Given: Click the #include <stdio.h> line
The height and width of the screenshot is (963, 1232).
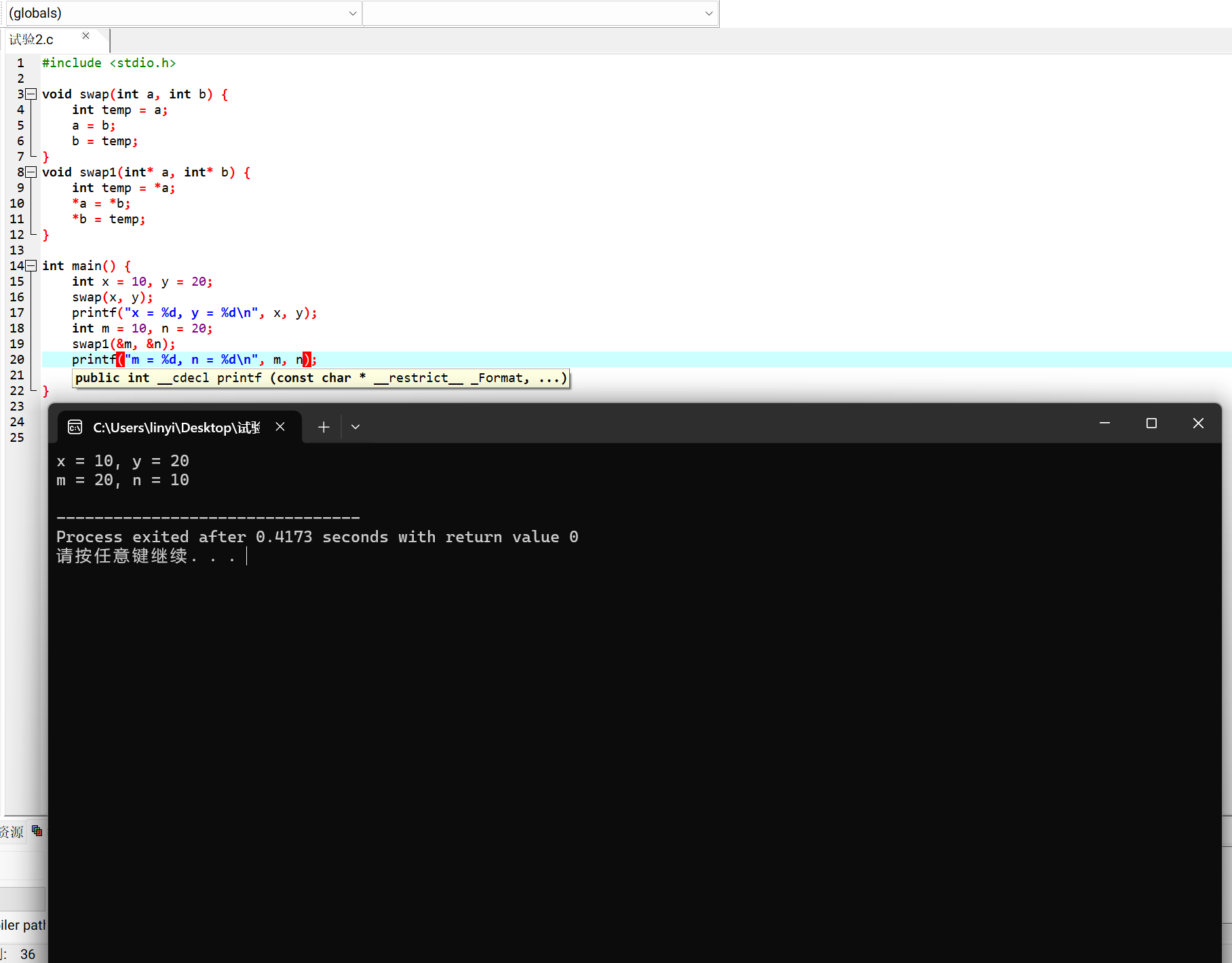Looking at the screenshot, I should pos(109,63).
